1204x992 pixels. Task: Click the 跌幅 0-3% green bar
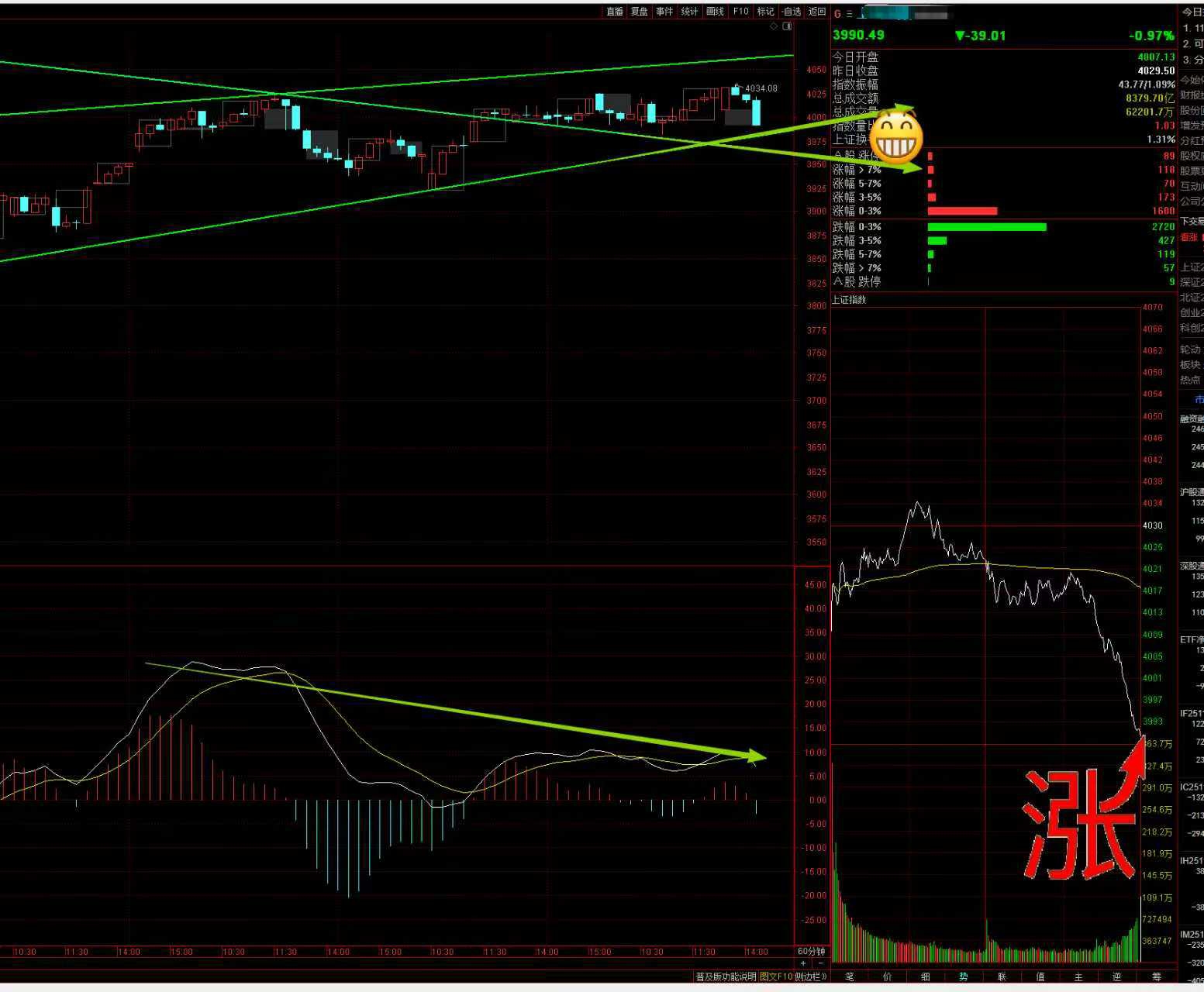tap(987, 227)
